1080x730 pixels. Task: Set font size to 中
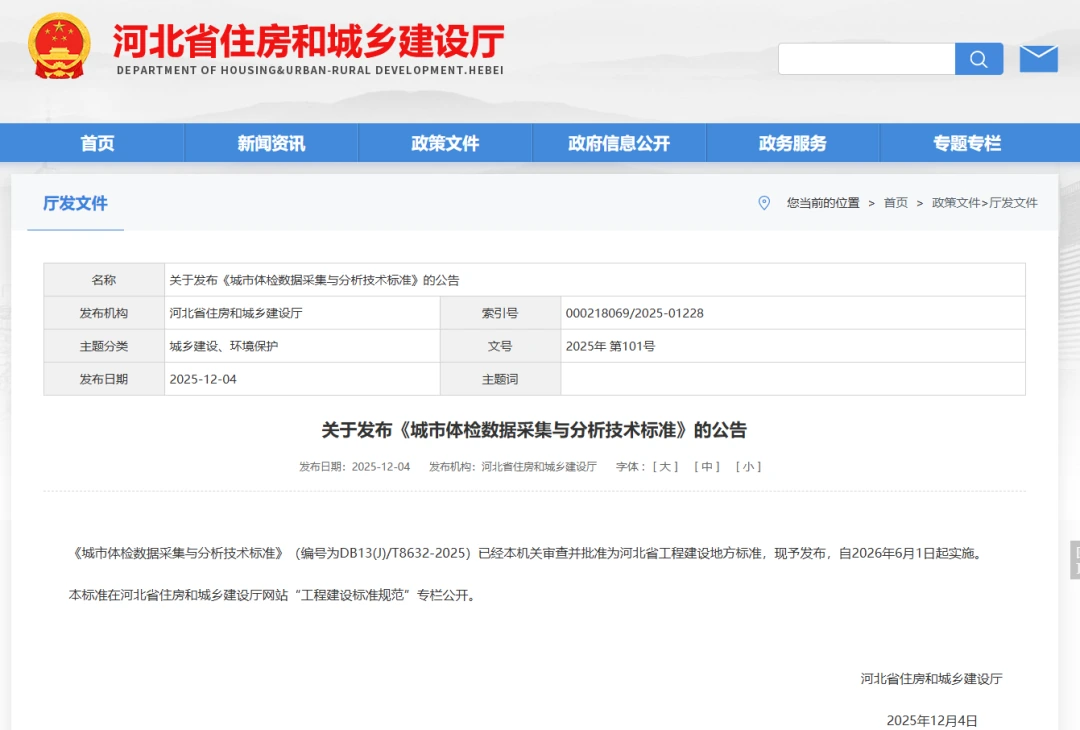click(x=707, y=466)
